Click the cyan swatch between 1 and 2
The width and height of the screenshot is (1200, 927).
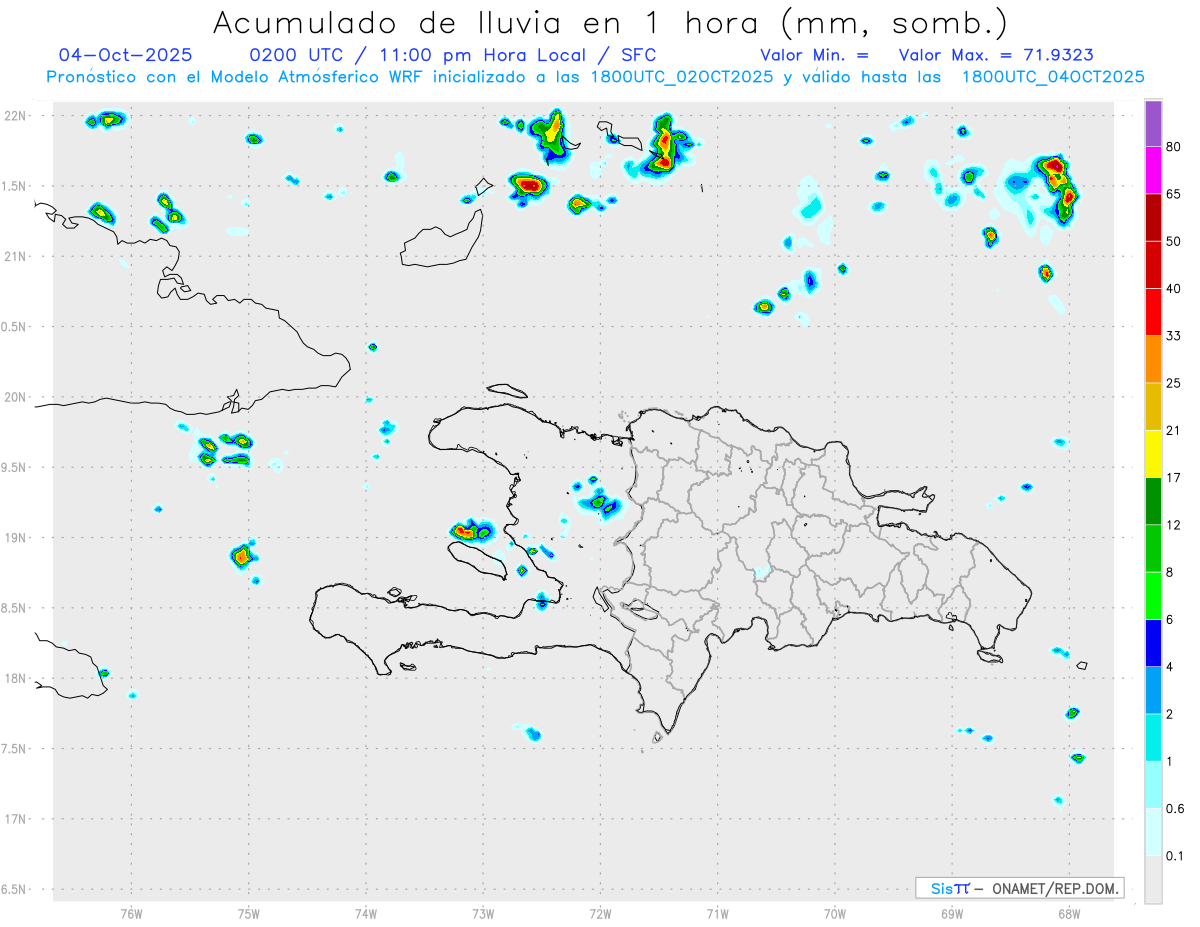(x=1153, y=736)
